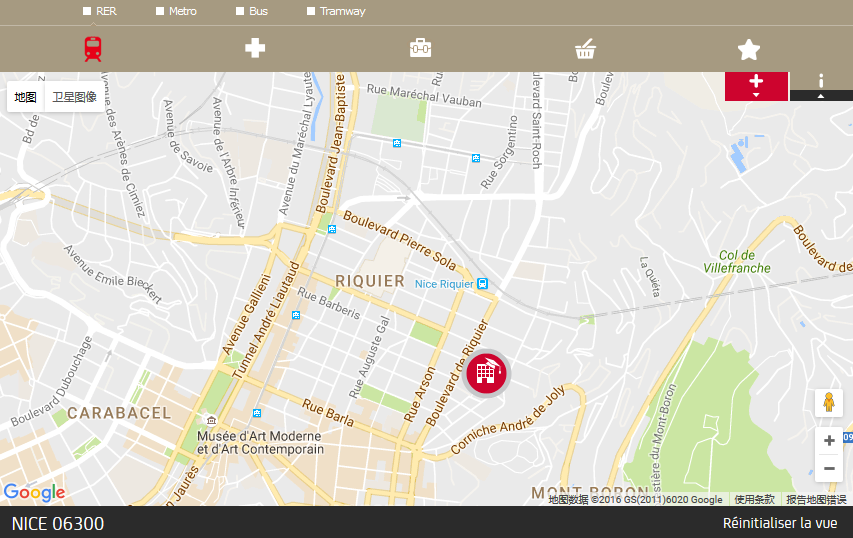
Task: Zoom out with the map minus button
Action: [x=829, y=468]
